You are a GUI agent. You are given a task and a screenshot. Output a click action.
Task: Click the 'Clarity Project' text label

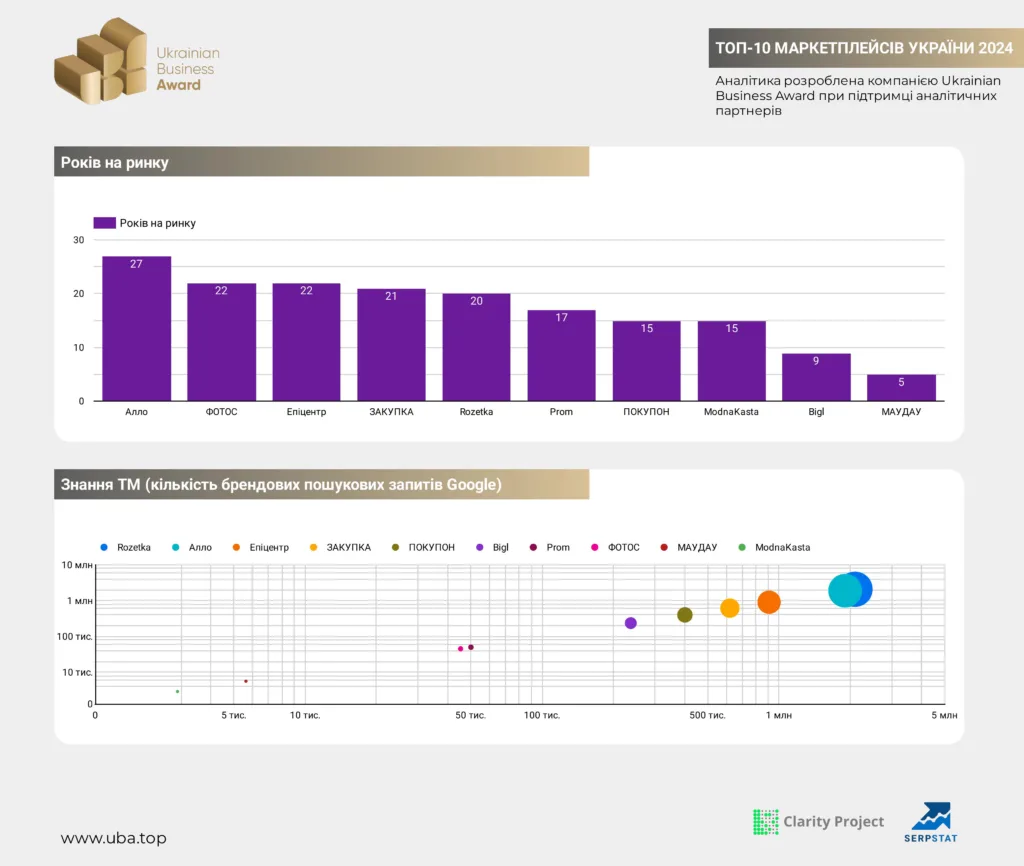coord(833,822)
